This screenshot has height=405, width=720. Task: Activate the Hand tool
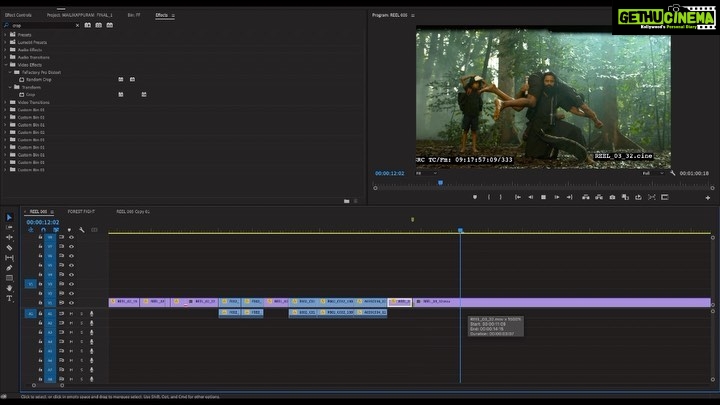(9, 288)
